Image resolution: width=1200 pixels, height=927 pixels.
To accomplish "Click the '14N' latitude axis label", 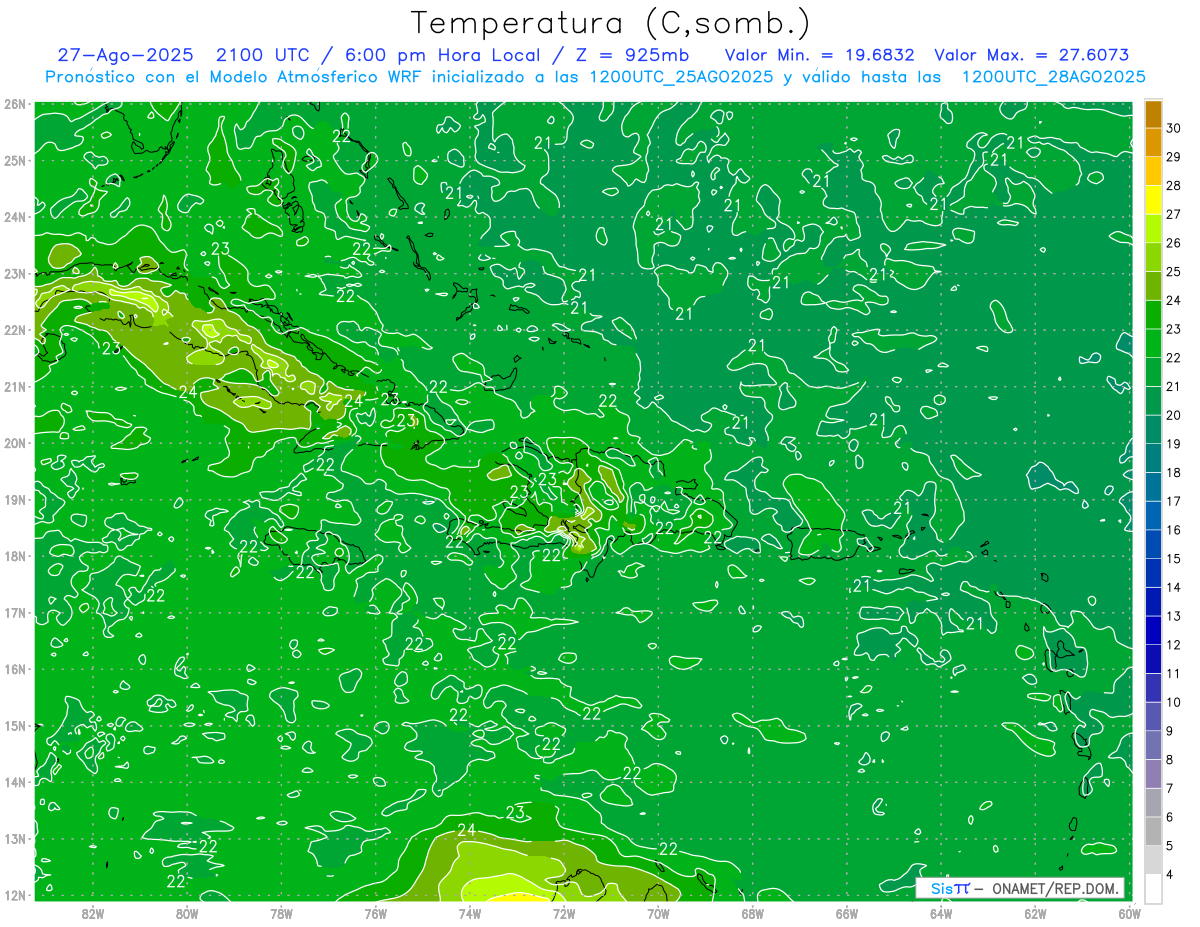I will click(x=14, y=782).
